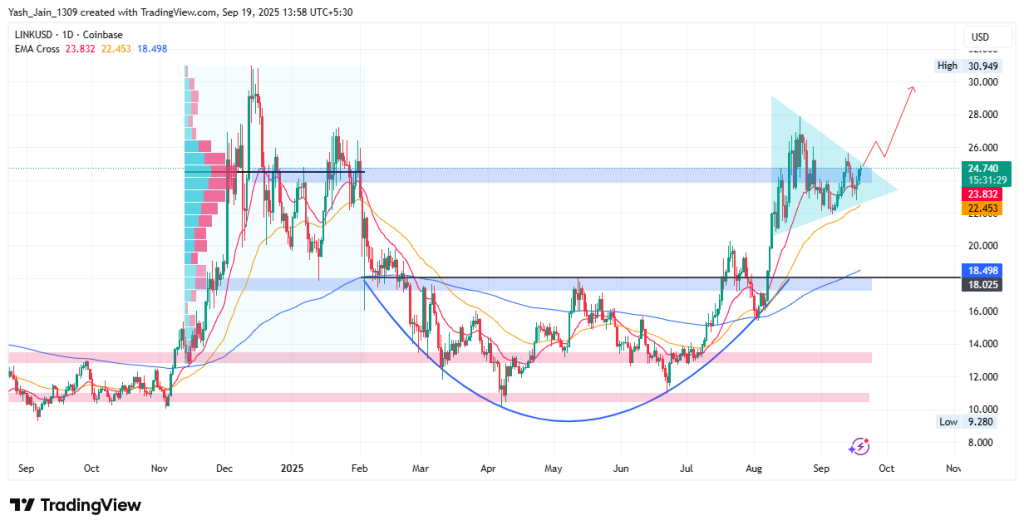
Task: Click the Apr label on time axis
Action: click(x=489, y=468)
